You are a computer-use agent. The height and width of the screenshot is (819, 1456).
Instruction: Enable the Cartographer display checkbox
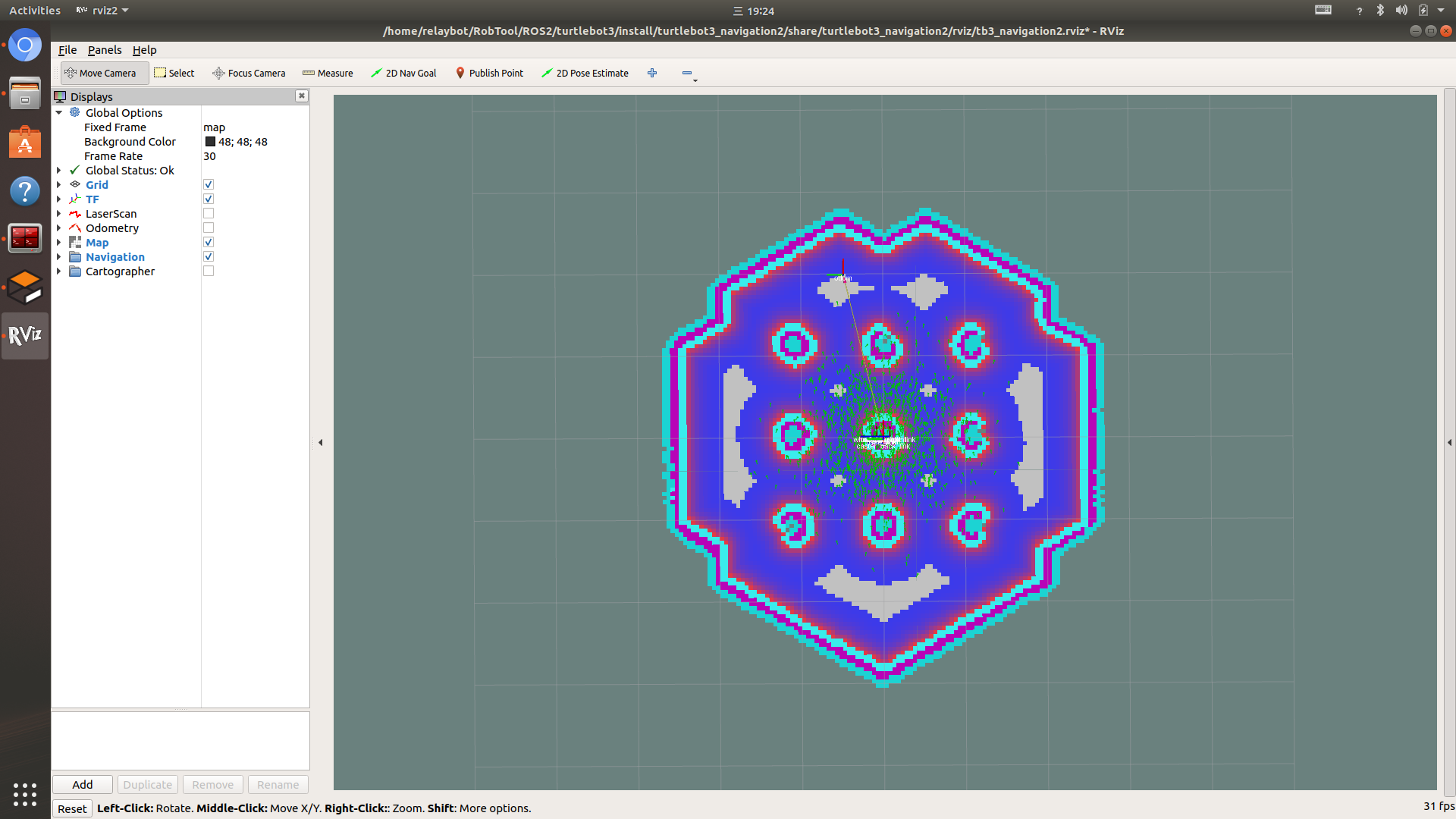pos(209,271)
